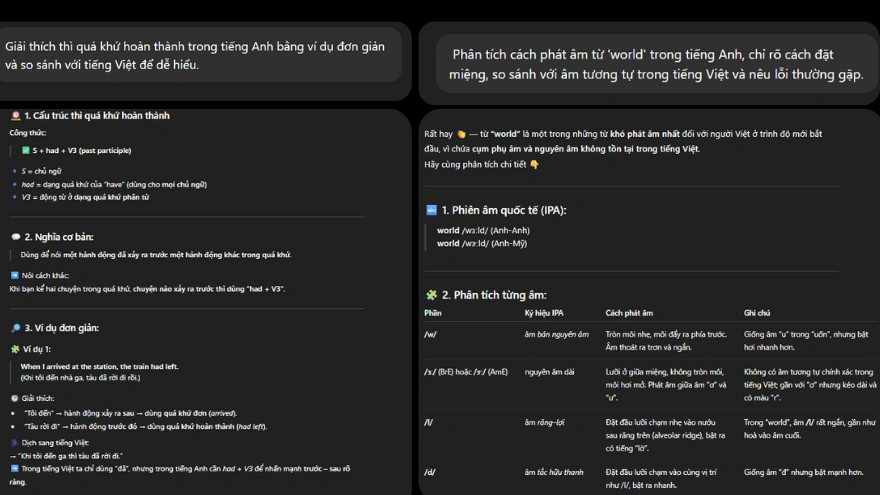
Task: Click the pointing-down emoji after "phân tích chi tiết"
Action: click(x=534, y=164)
